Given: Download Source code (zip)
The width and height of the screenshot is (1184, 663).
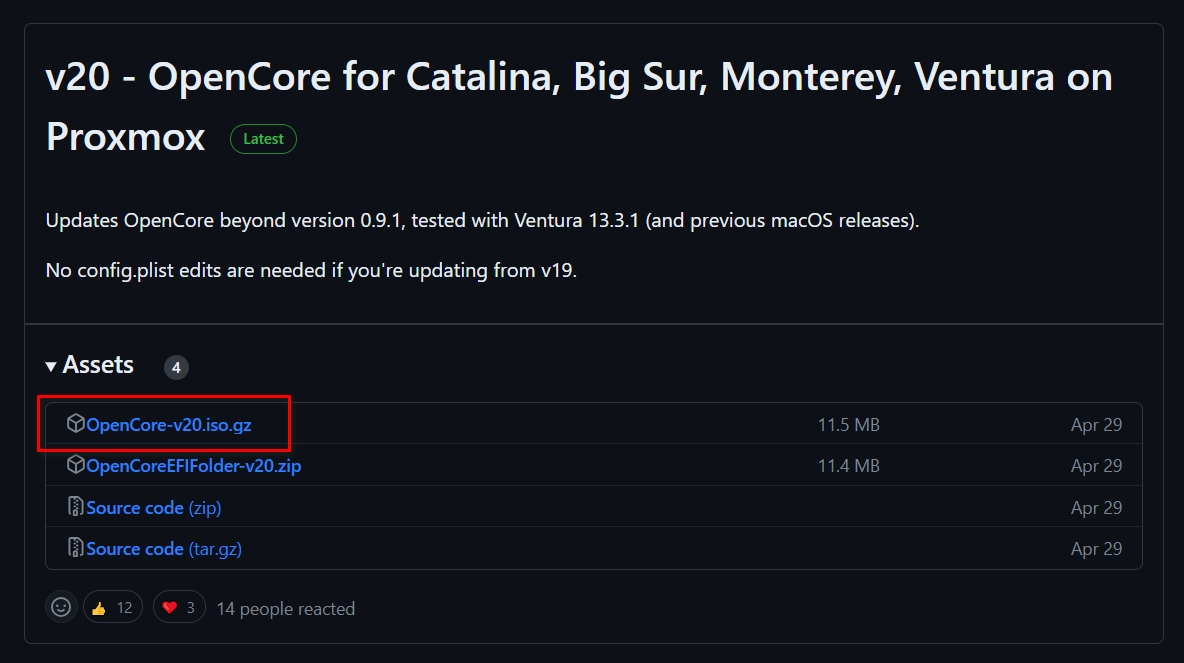Looking at the screenshot, I should pos(153,508).
